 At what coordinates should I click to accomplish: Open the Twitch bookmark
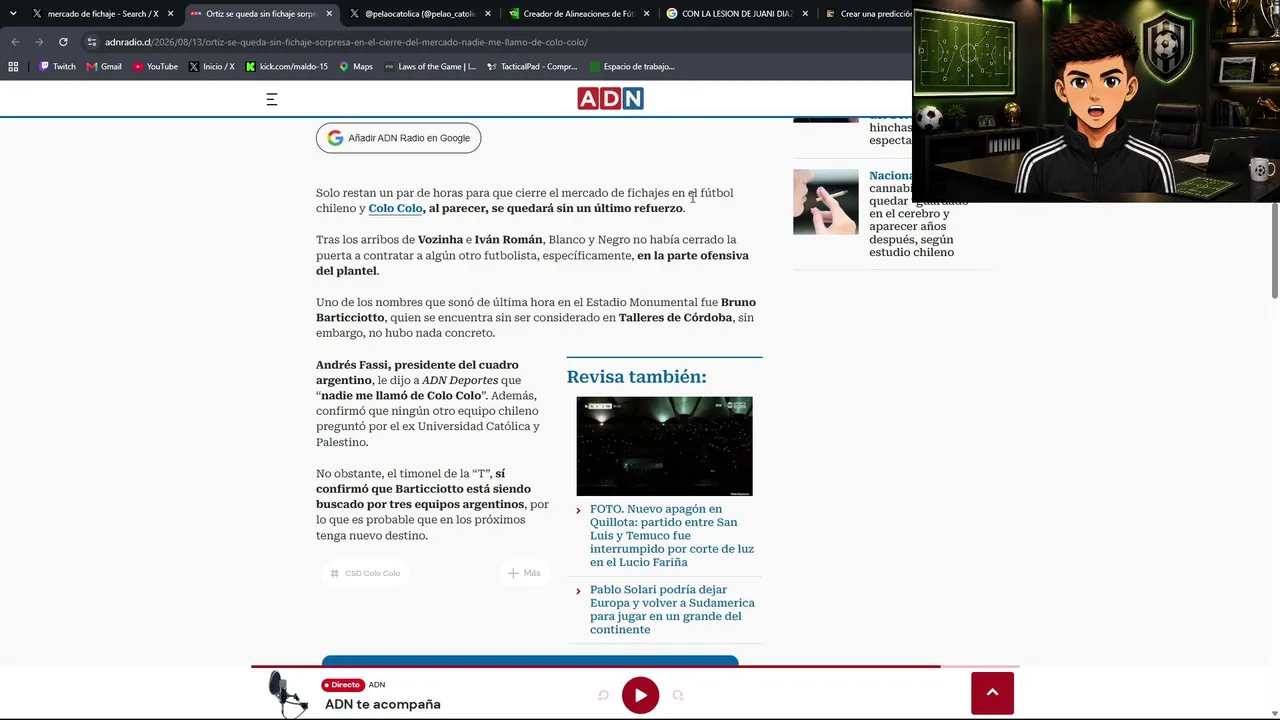[x=57, y=67]
